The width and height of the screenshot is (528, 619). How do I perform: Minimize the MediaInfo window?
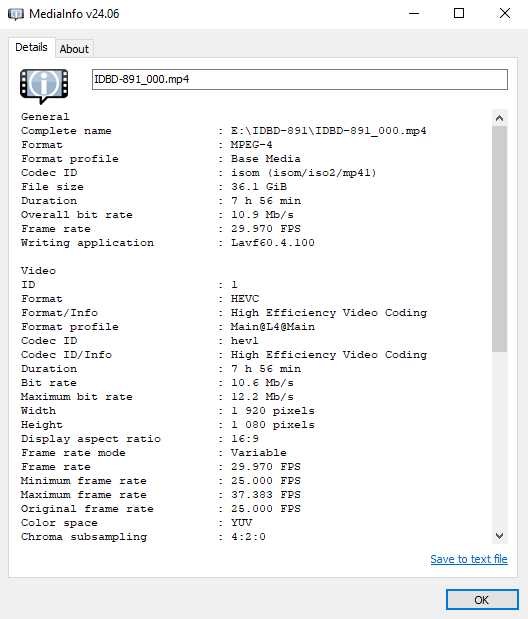tap(414, 14)
